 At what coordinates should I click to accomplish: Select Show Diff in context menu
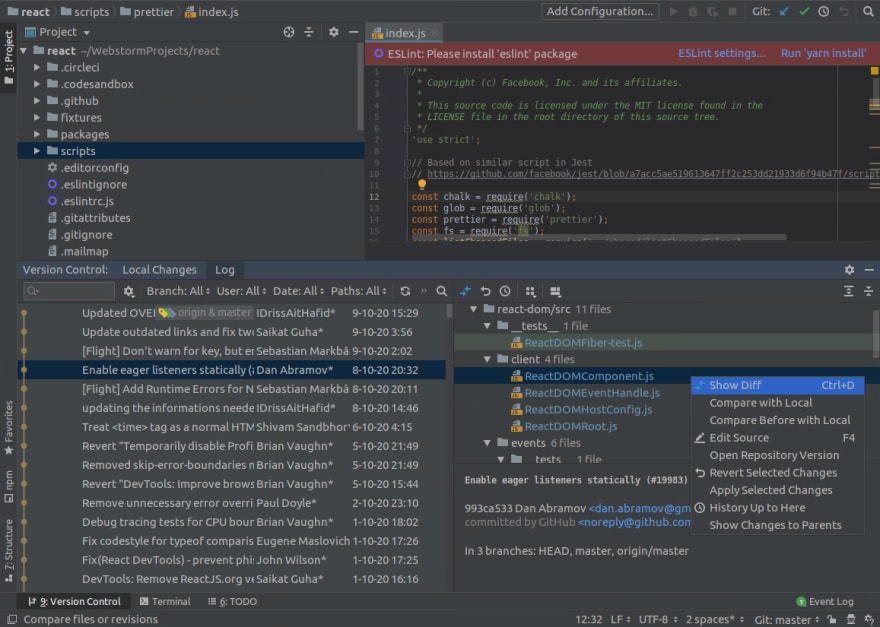pyautogui.click(x=777, y=385)
